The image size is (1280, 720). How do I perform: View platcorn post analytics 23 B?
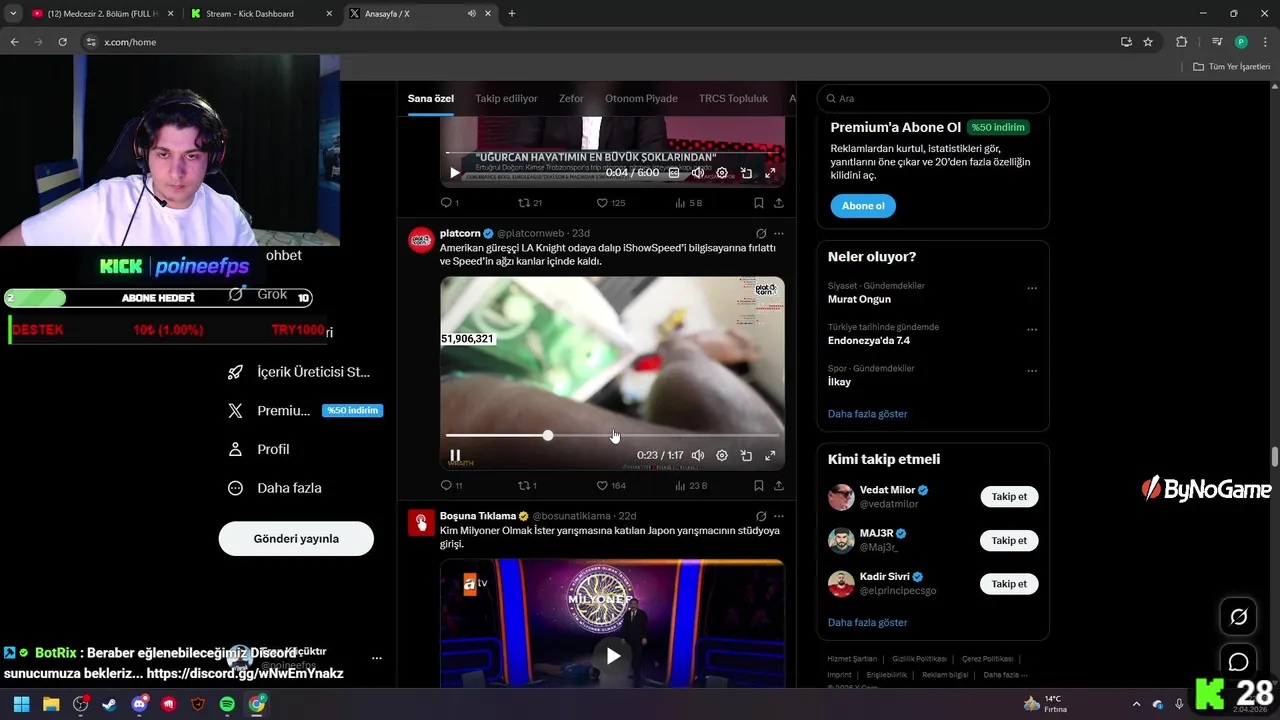tap(690, 485)
